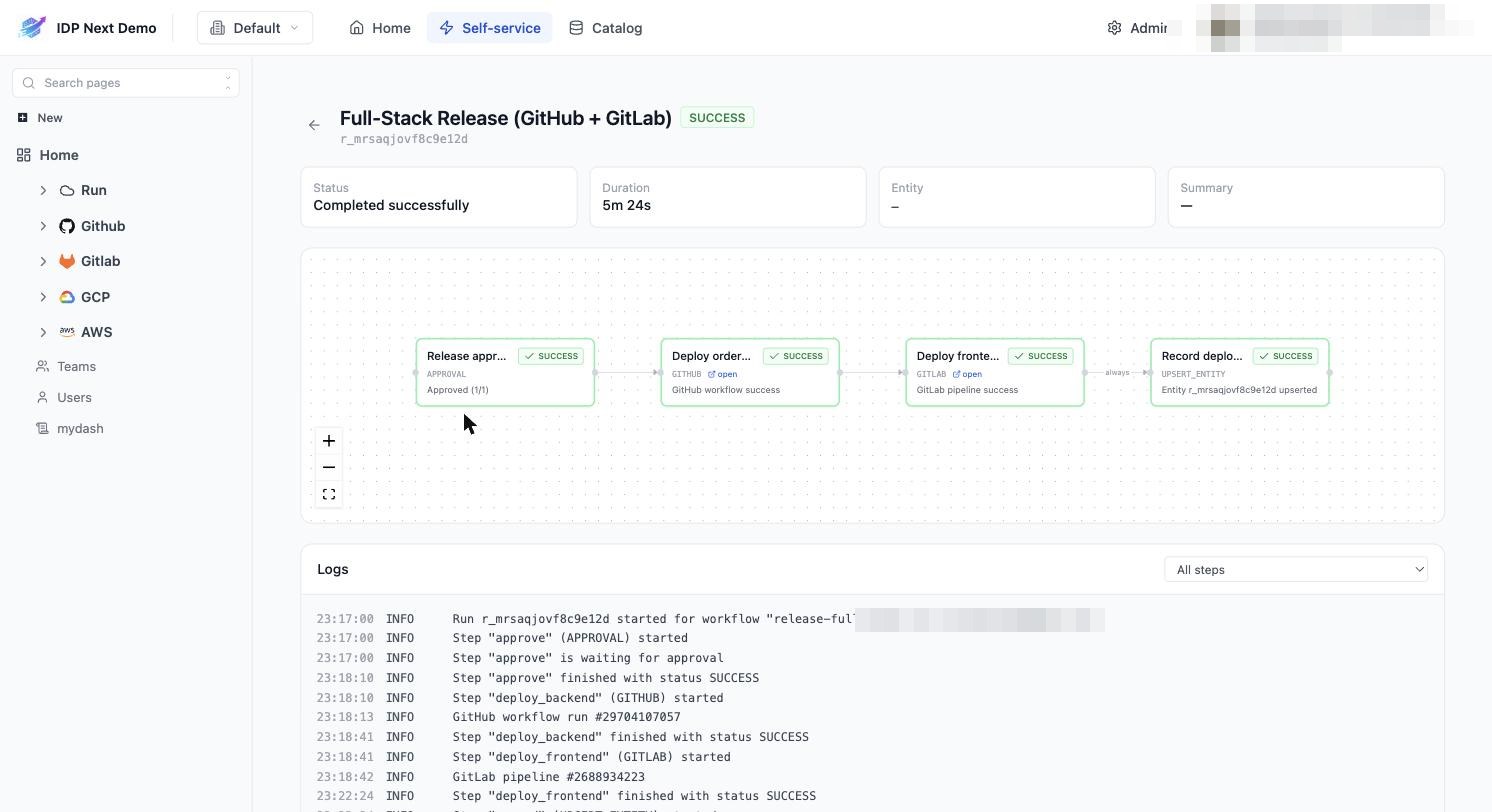1492x812 pixels.
Task: Open the Default workspace dropdown
Action: pyautogui.click(x=255, y=28)
